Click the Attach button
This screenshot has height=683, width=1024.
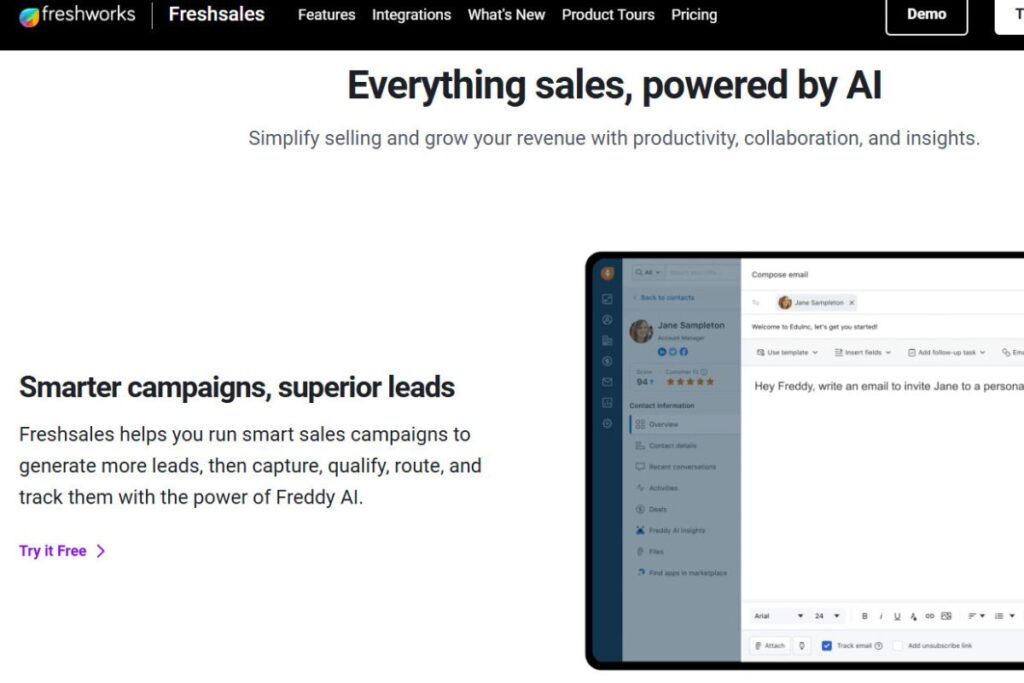click(770, 646)
